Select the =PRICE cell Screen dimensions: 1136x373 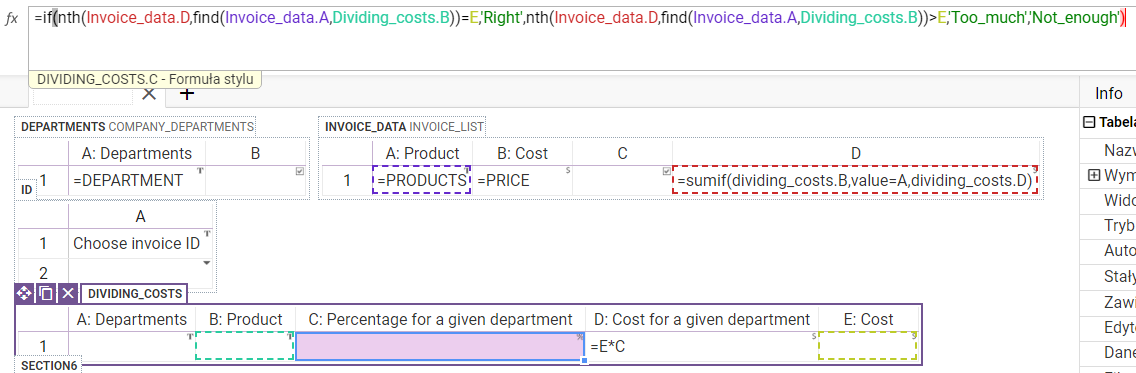coord(522,180)
